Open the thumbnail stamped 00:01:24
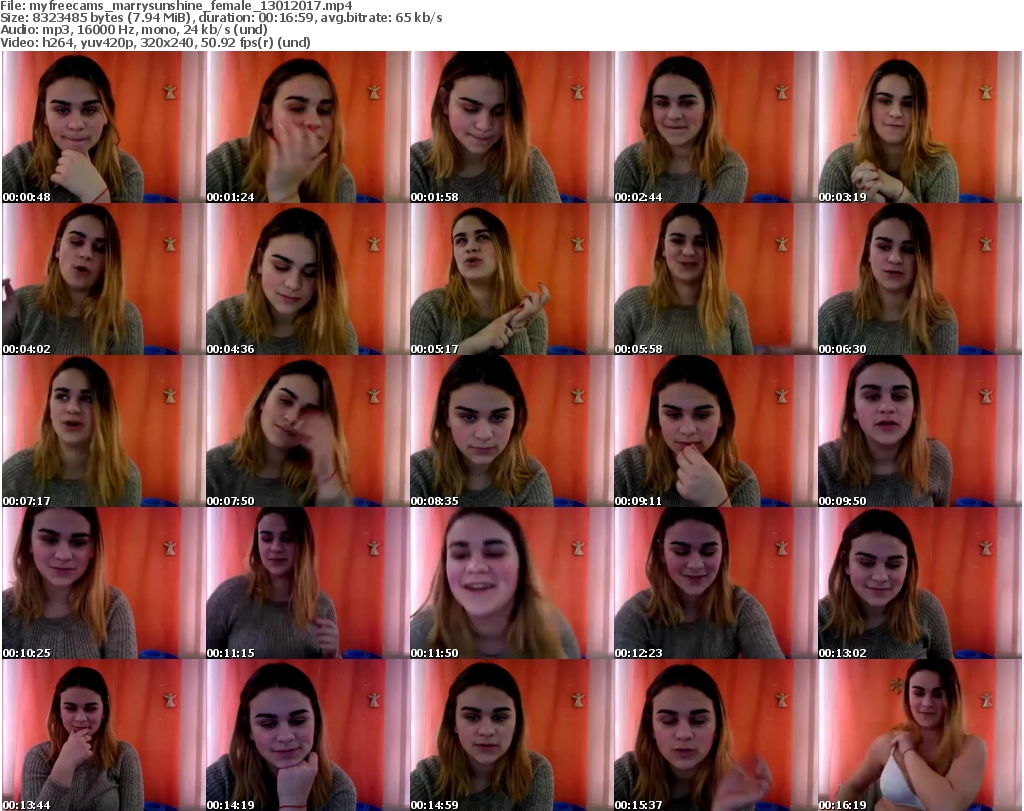This screenshot has width=1024, height=811. tap(308, 127)
